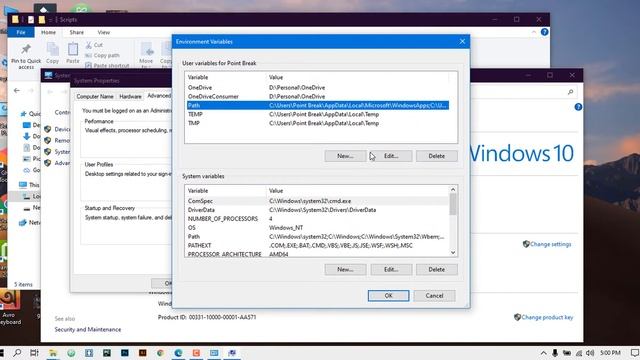
Task: Click Change product key link
Action: [x=547, y=317]
